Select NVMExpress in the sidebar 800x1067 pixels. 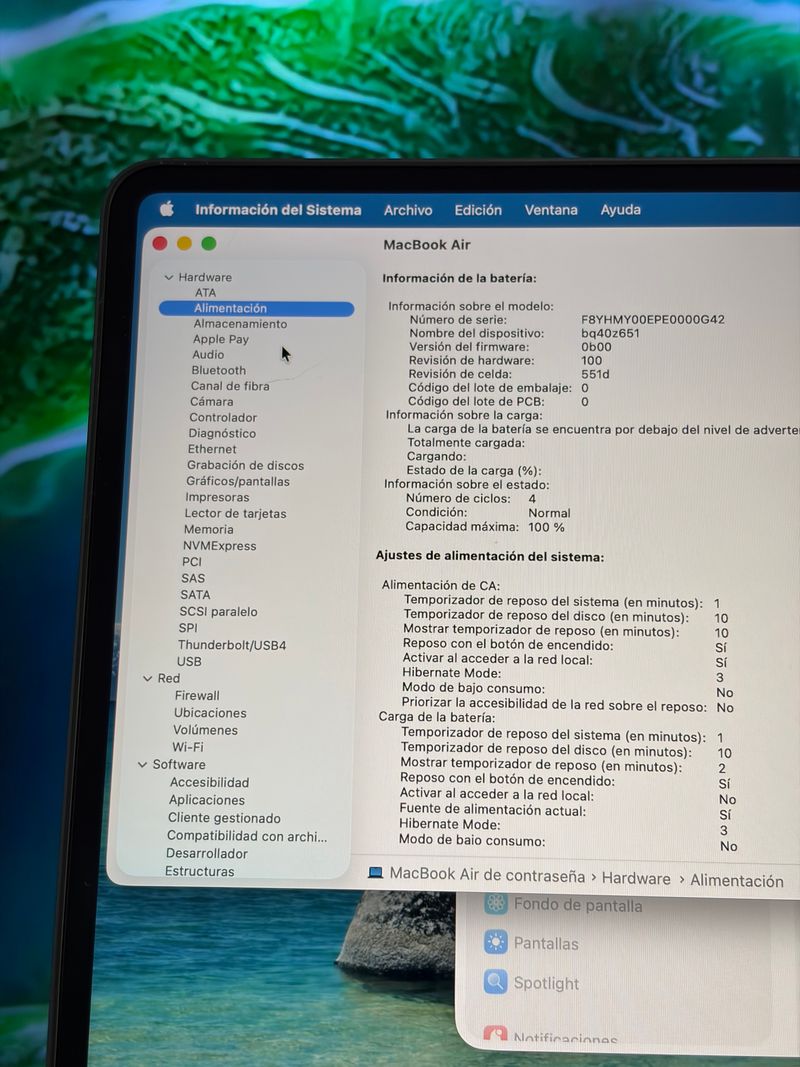click(220, 546)
